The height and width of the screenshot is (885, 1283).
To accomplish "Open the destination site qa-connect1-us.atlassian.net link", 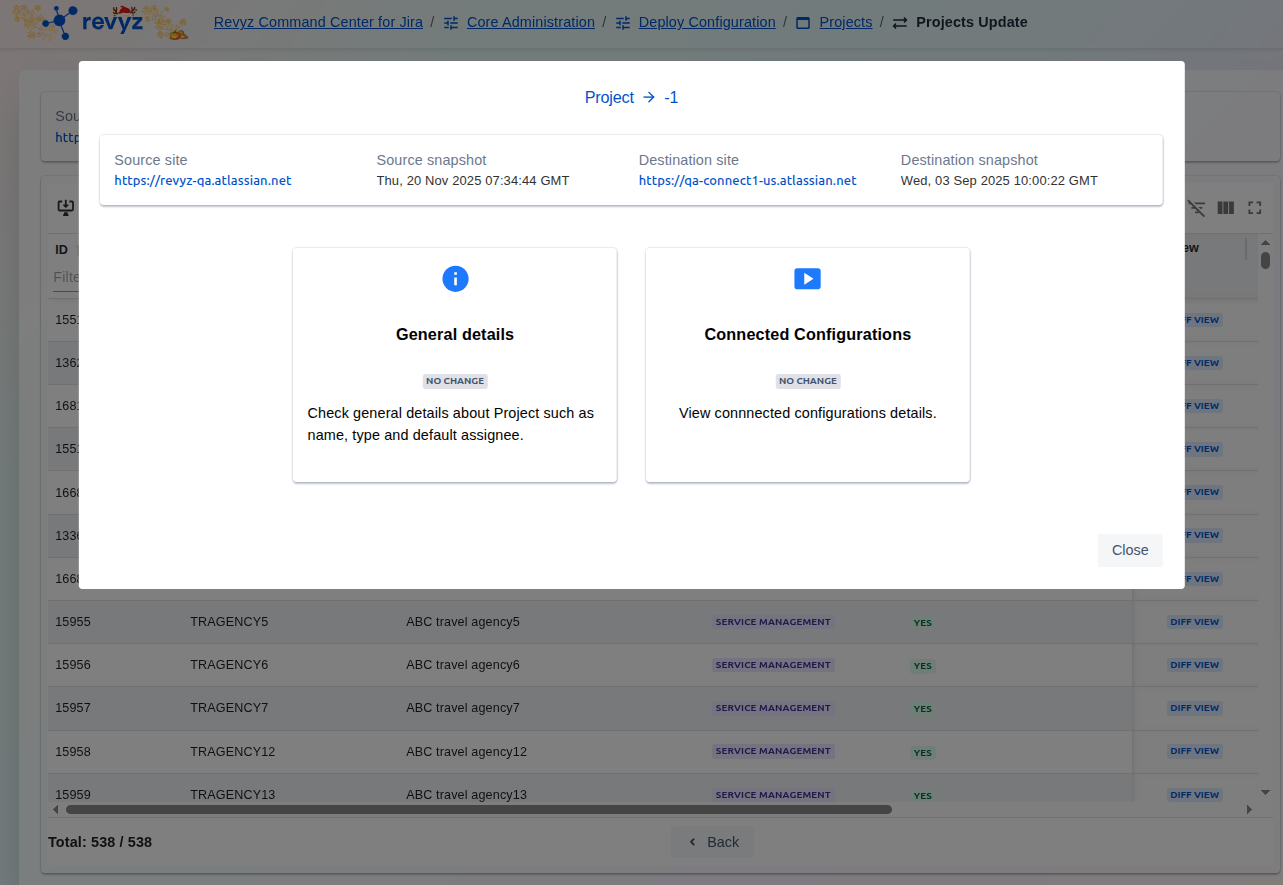I will [x=747, y=181].
